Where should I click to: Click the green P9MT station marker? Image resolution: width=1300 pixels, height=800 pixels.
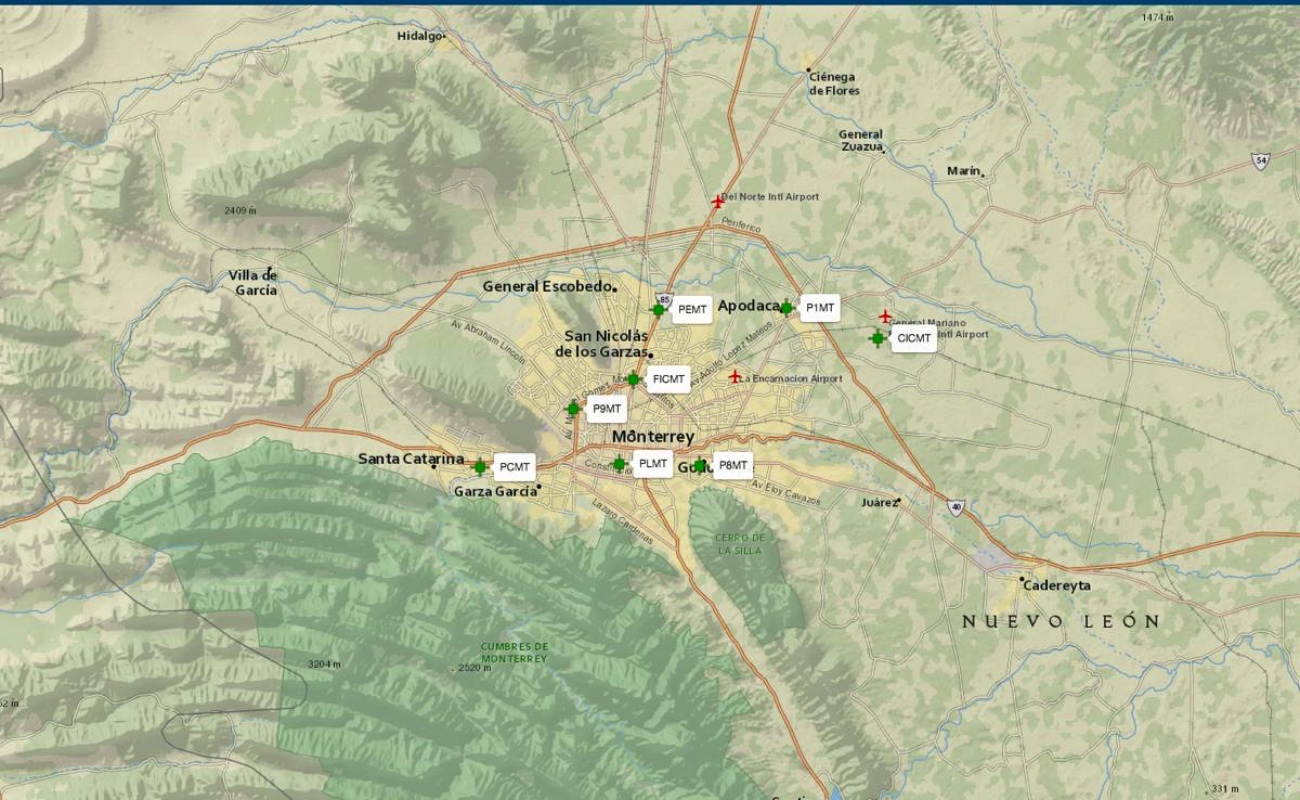(573, 408)
